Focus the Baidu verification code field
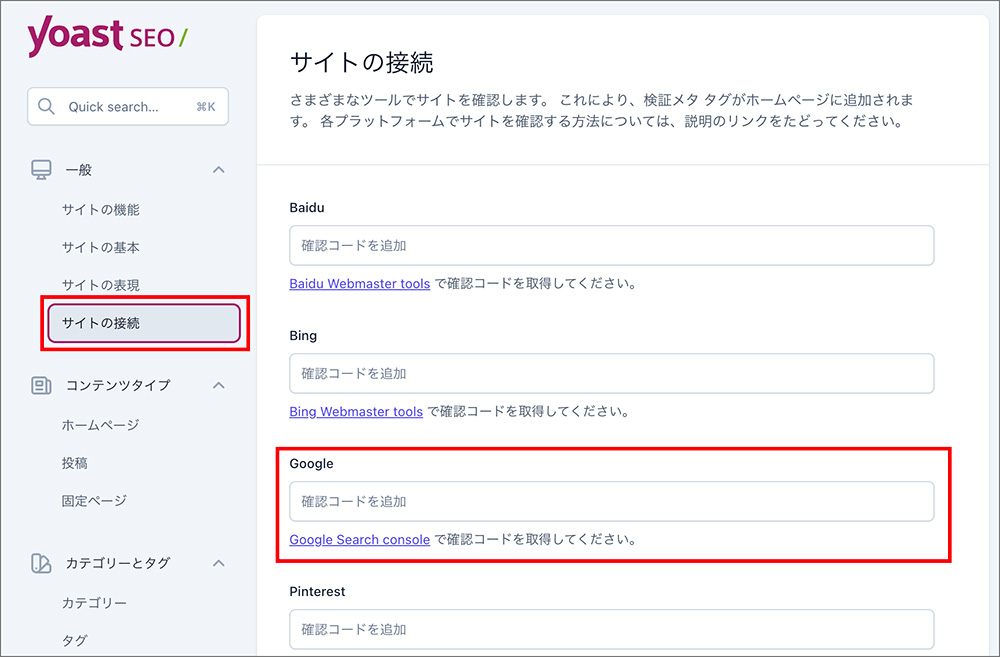This screenshot has height=657, width=1000. [612, 246]
